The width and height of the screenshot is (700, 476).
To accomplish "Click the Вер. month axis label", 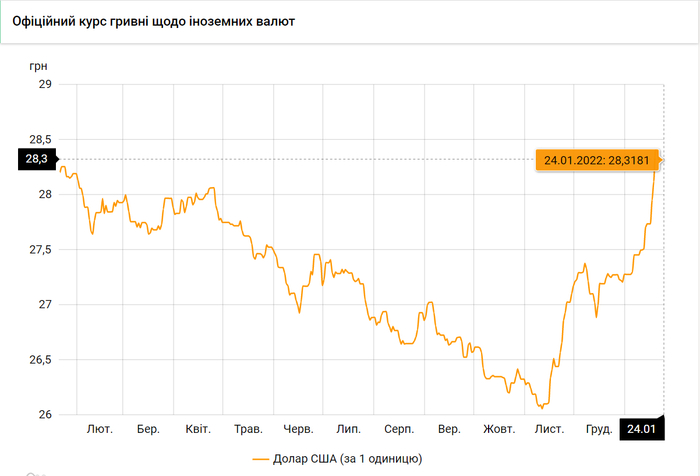I will 449,429.
